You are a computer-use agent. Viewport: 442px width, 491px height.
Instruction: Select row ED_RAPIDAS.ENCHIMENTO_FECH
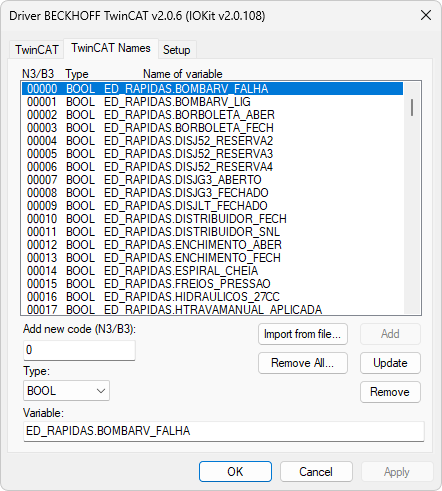(212, 258)
